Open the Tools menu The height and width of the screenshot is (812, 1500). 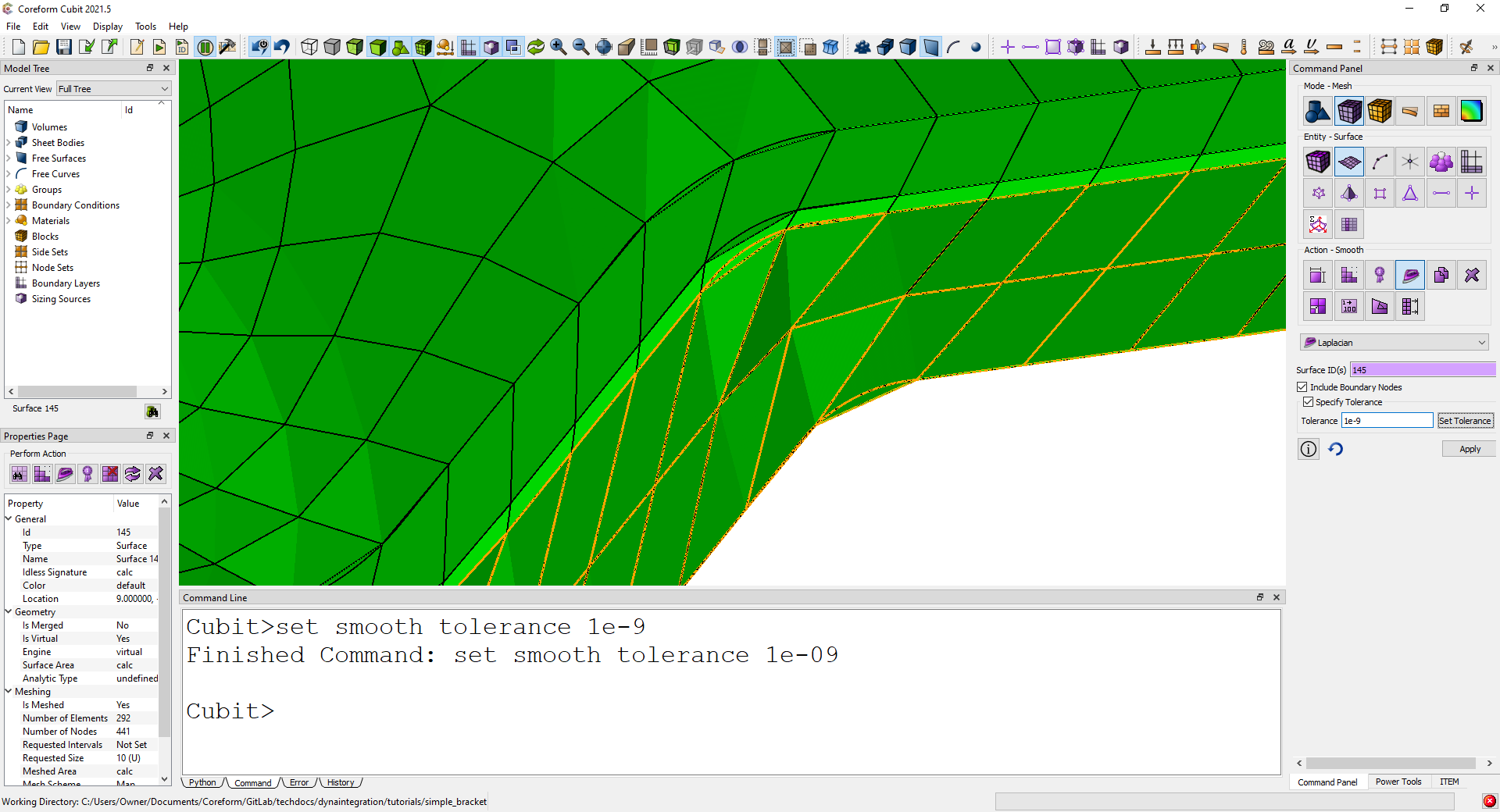click(145, 27)
